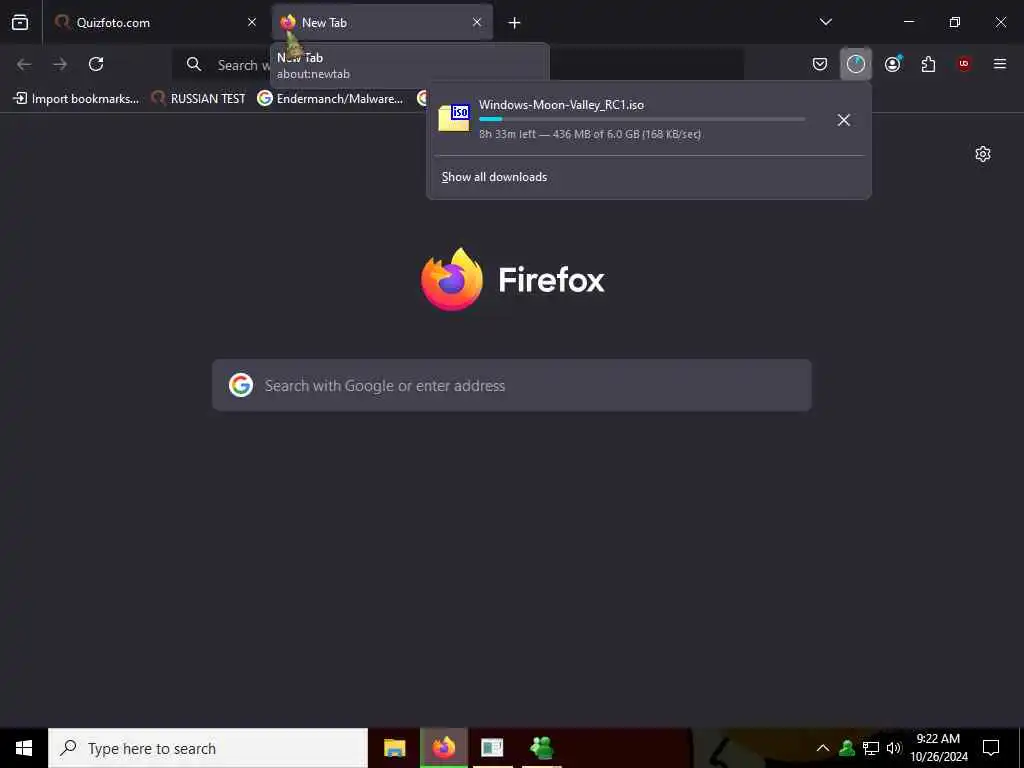Open the Firefox application menu
Screen dimensions: 1024x768
[999, 64]
